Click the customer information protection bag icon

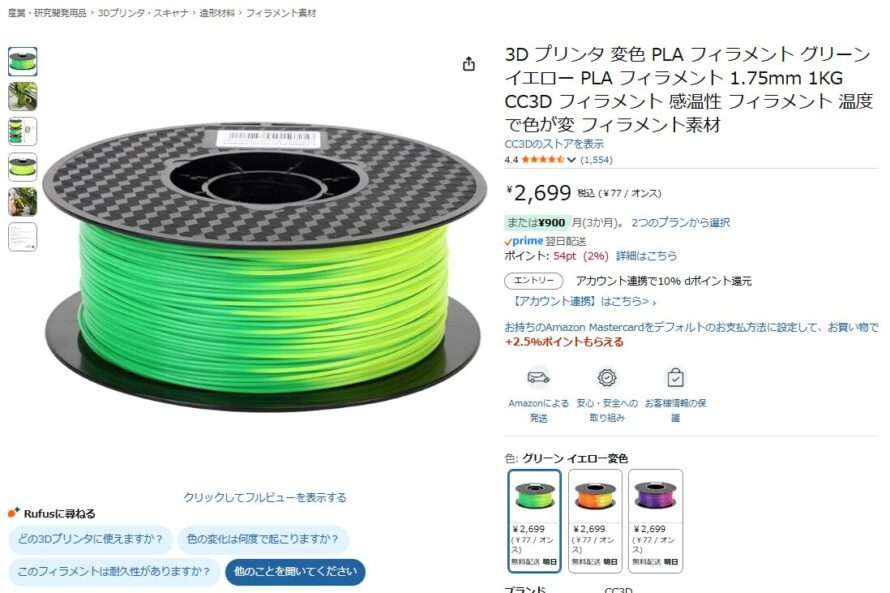point(675,377)
